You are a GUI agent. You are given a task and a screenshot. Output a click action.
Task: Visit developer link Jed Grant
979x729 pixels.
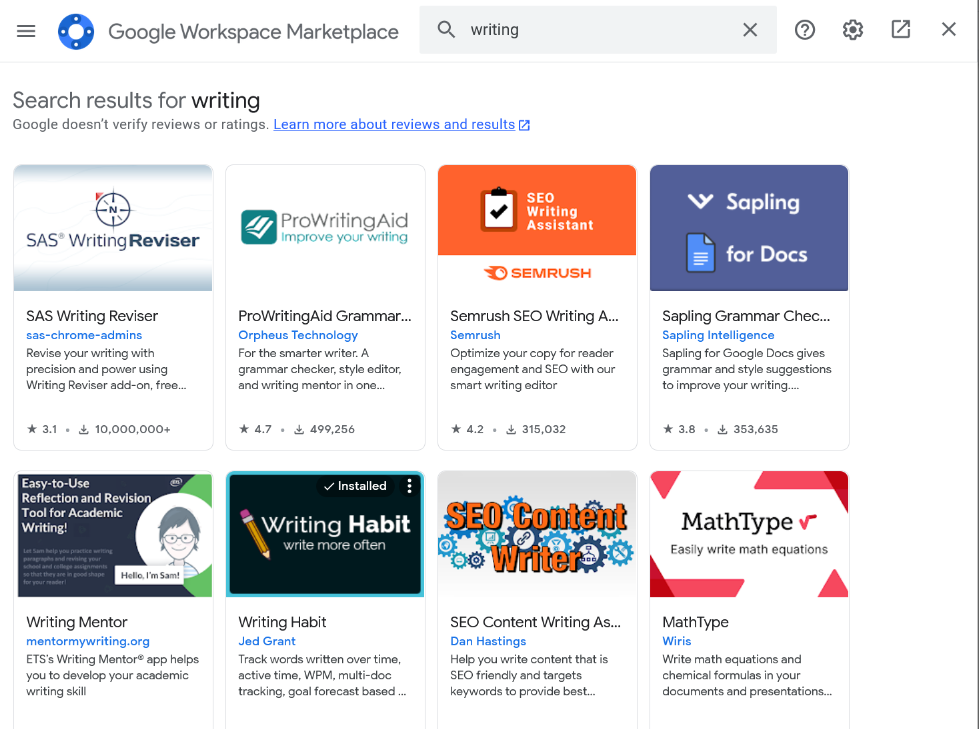coord(267,641)
